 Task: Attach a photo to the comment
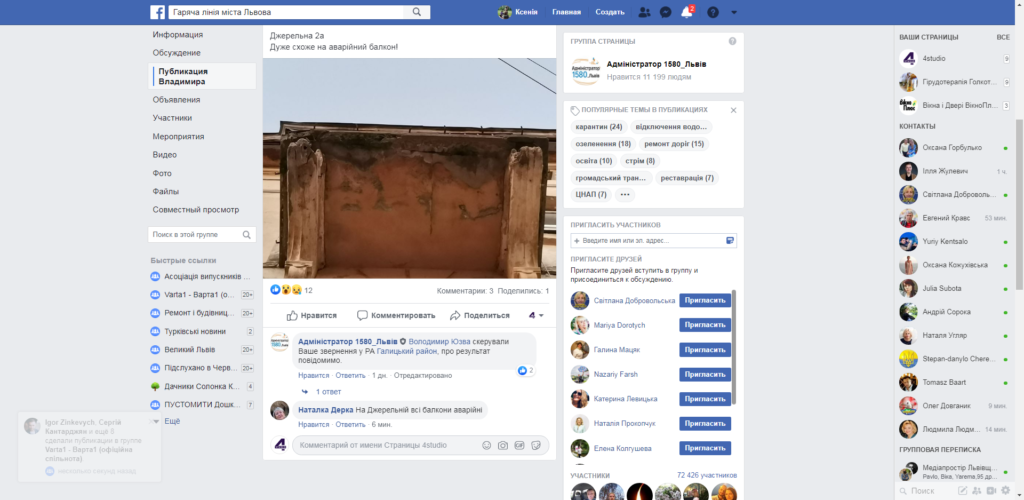(503, 445)
